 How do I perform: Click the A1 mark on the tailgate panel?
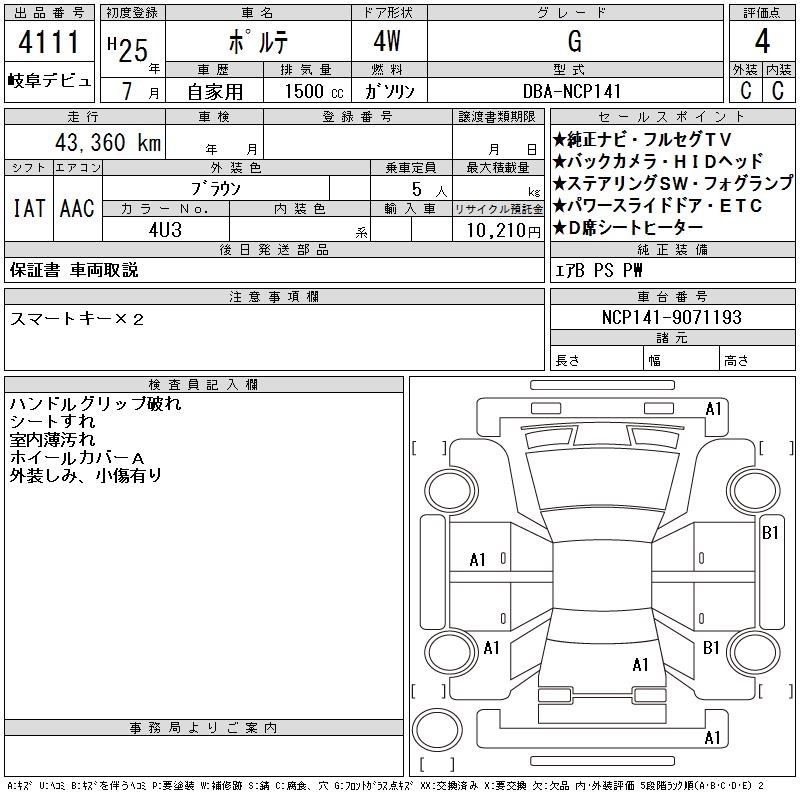pos(640,664)
